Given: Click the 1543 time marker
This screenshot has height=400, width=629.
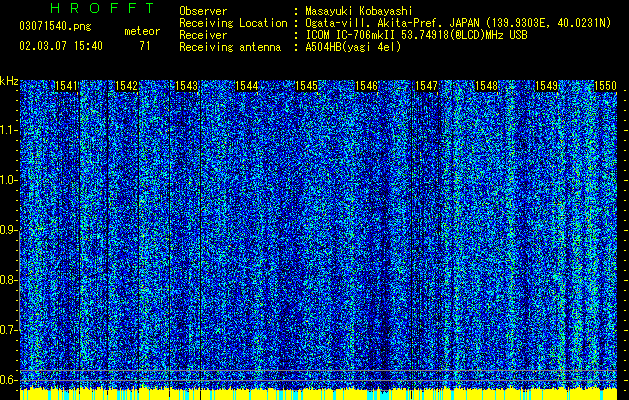Looking at the screenshot, I should click(x=187, y=86).
